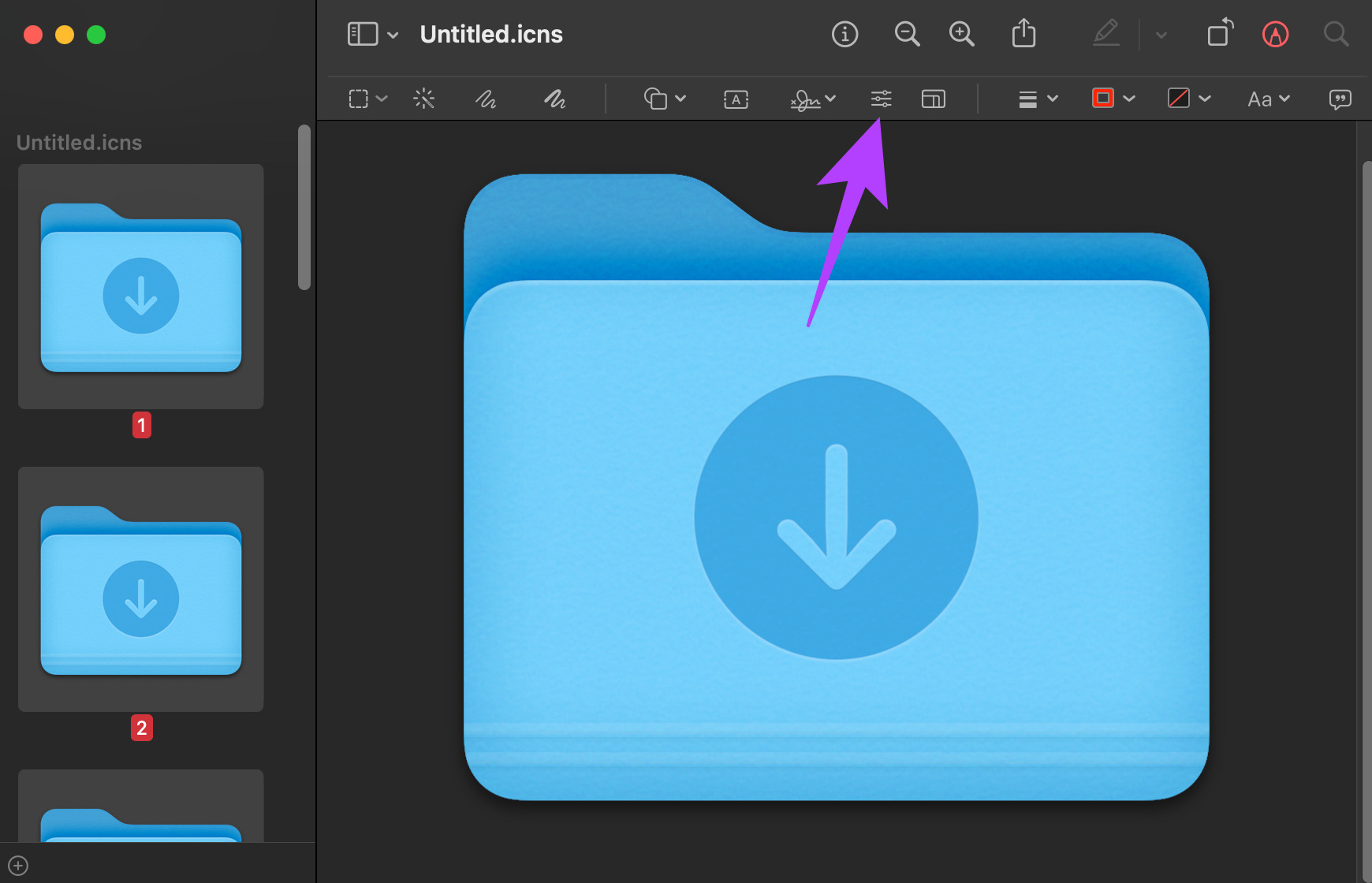Open the Adjust Color sliders icon
This screenshot has height=883, width=1372.
[881, 99]
